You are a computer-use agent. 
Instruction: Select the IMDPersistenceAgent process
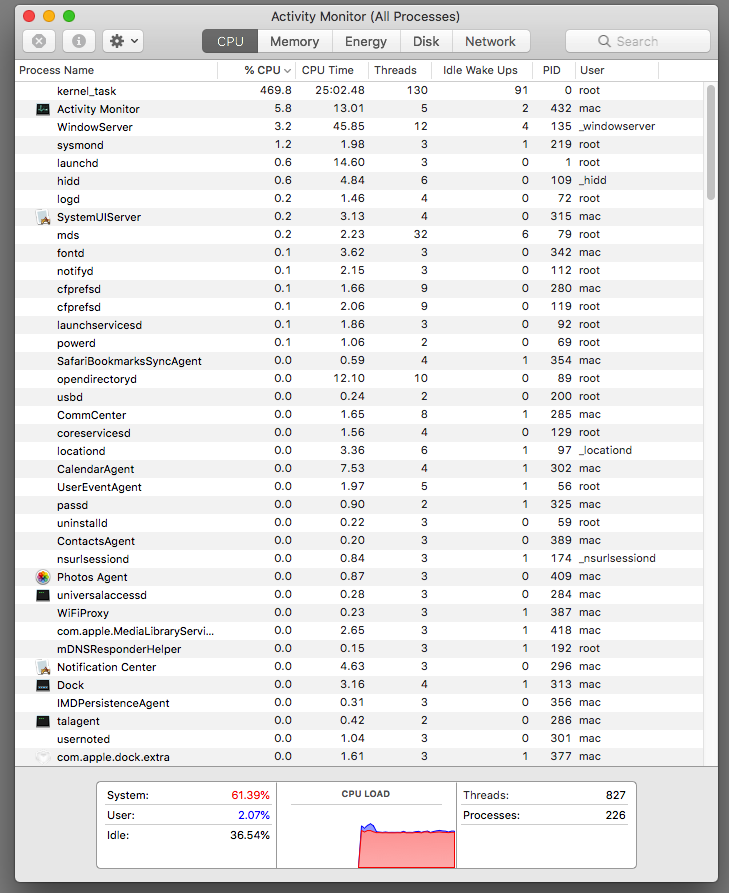(359, 703)
